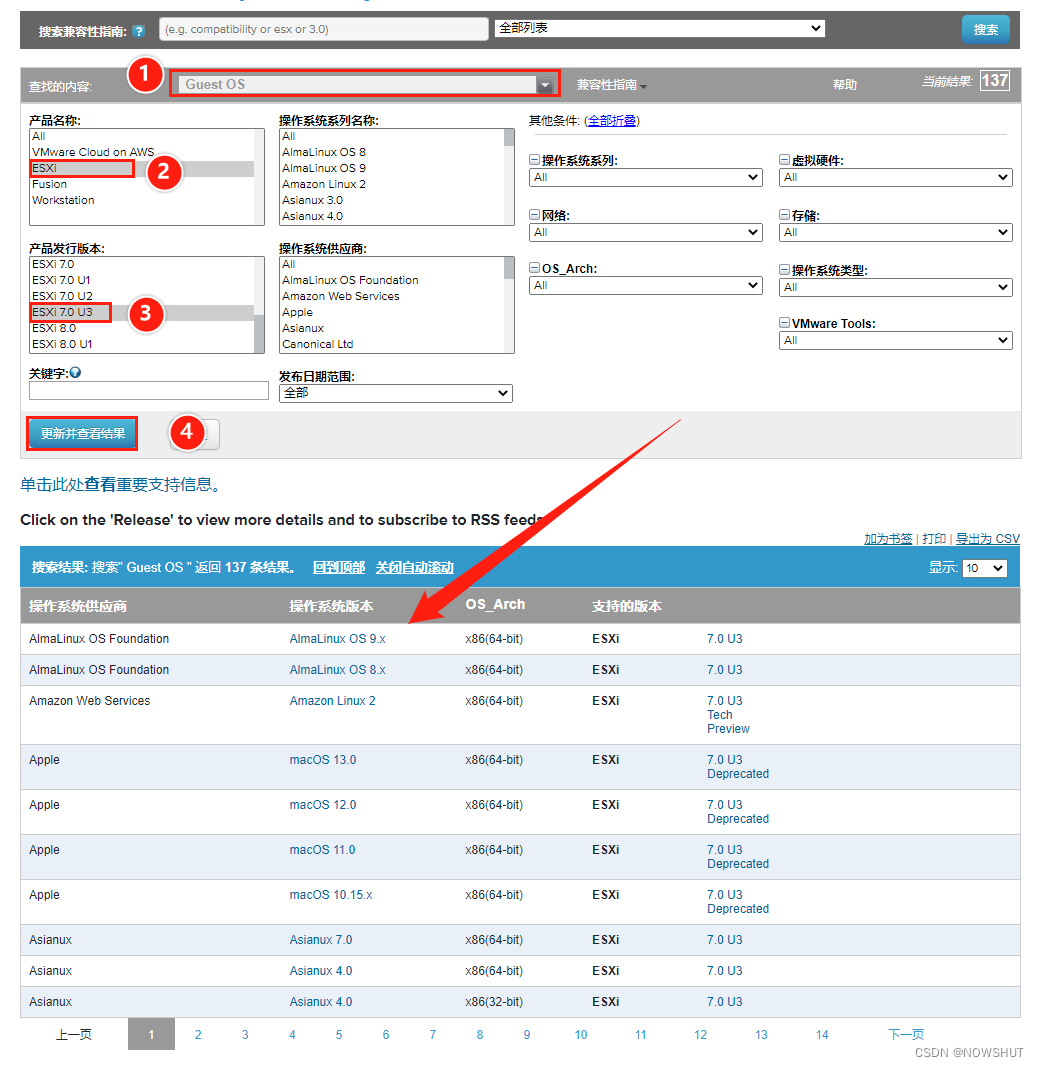Screen dimensions: 1039x1067
Task: Click the 关闭自动滚动 link
Action: click(414, 568)
